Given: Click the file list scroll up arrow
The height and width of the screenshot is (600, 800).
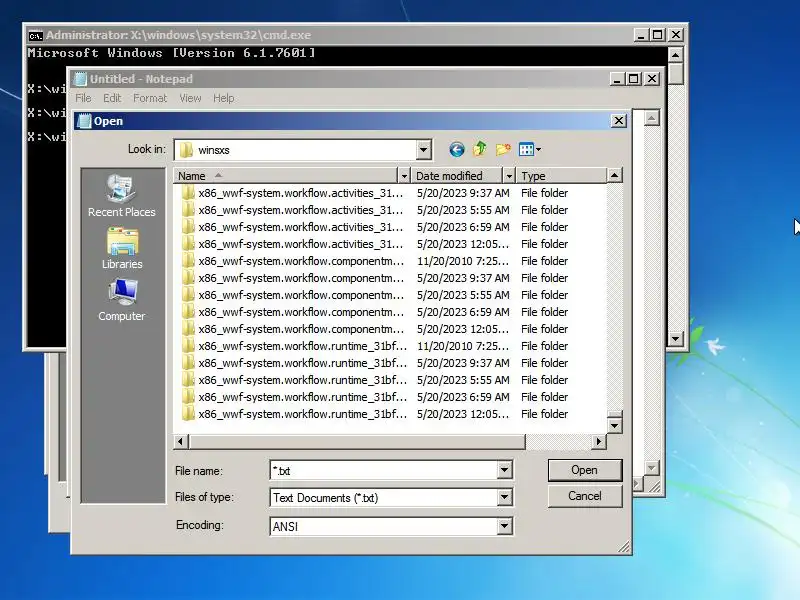Looking at the screenshot, I should (614, 176).
